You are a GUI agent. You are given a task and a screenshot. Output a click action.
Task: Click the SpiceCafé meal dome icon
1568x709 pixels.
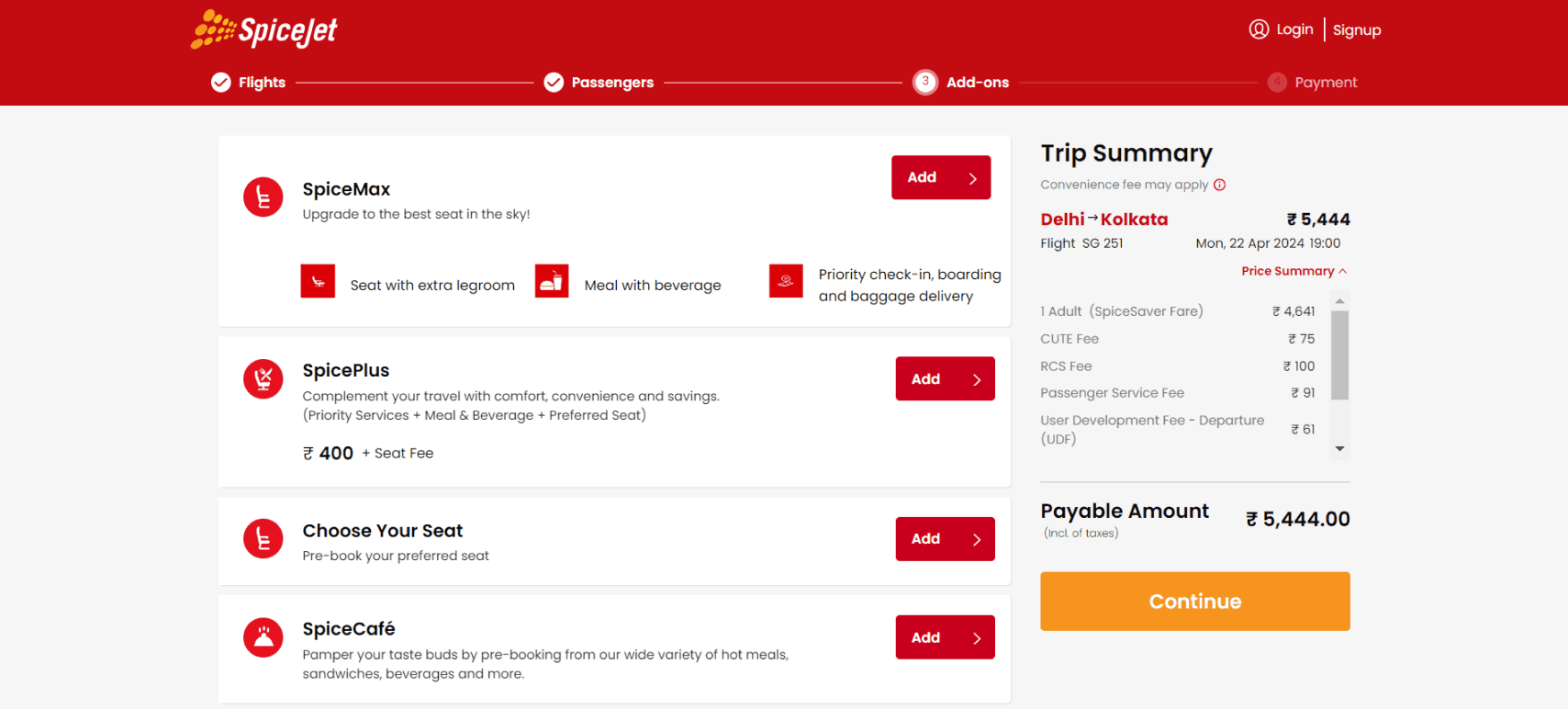(x=263, y=637)
